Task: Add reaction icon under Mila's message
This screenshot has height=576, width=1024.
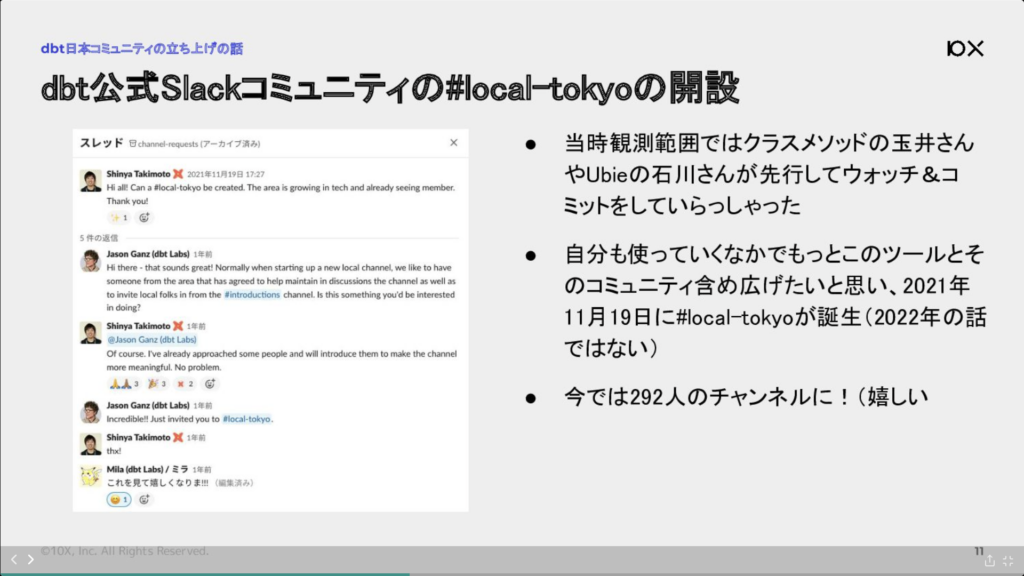Action: [x=145, y=499]
